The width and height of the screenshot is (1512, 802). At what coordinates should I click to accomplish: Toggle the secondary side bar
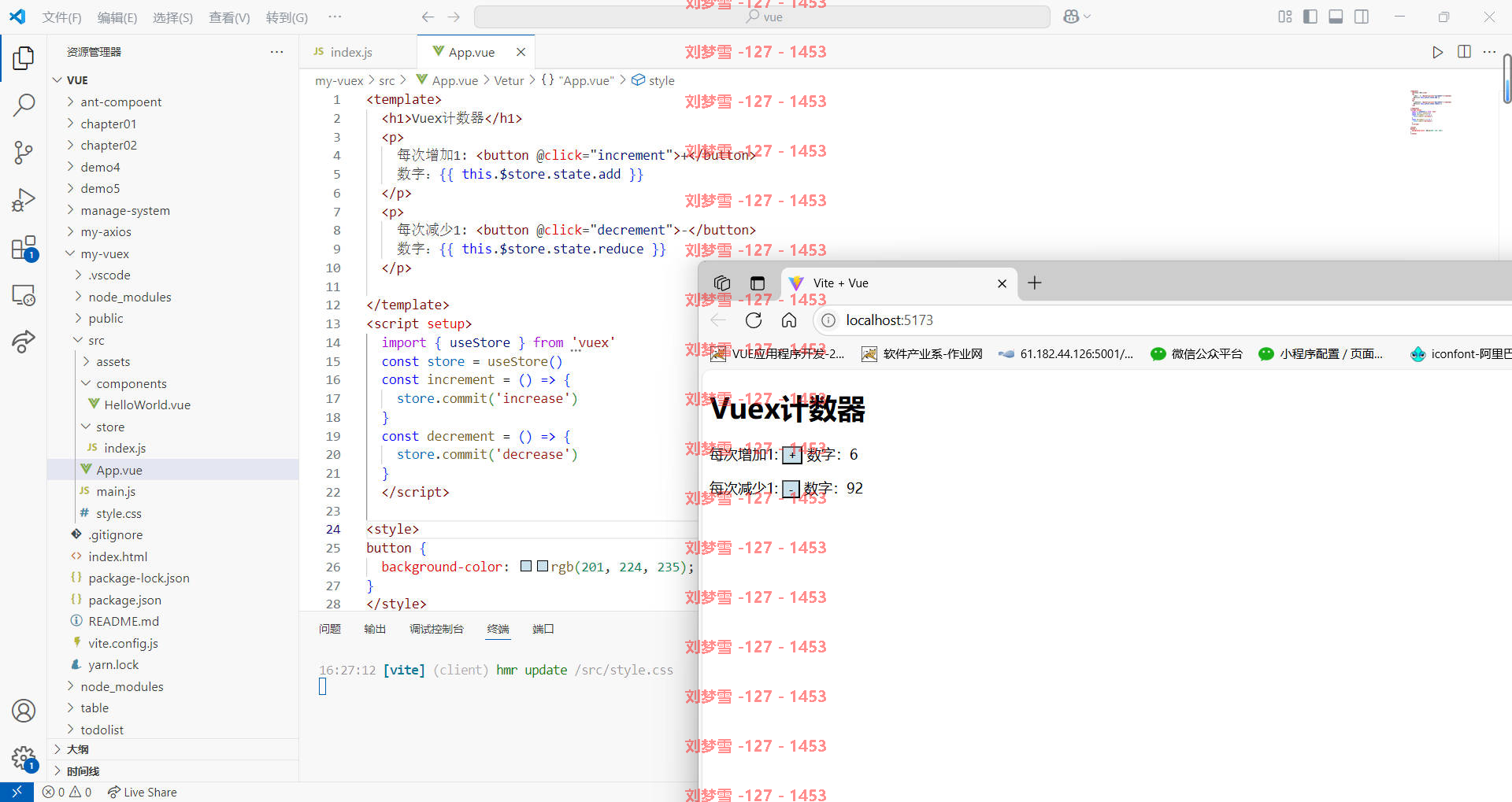click(1362, 17)
